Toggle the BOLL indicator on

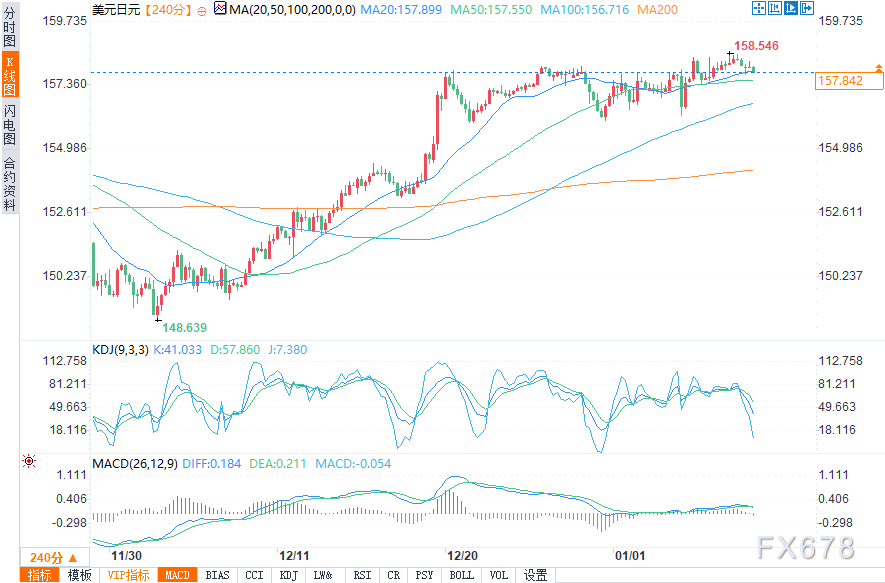point(461,575)
